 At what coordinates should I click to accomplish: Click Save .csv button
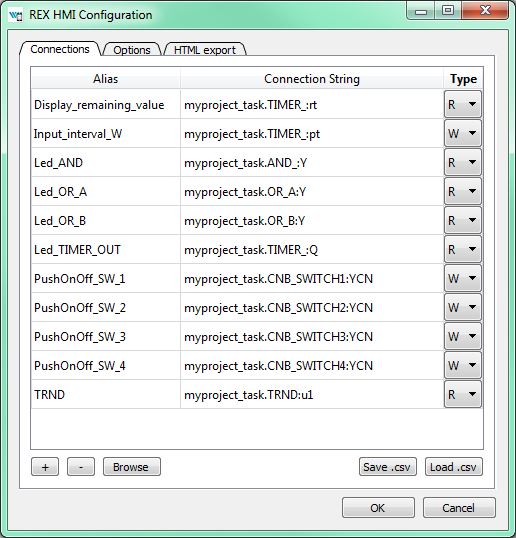click(x=388, y=467)
